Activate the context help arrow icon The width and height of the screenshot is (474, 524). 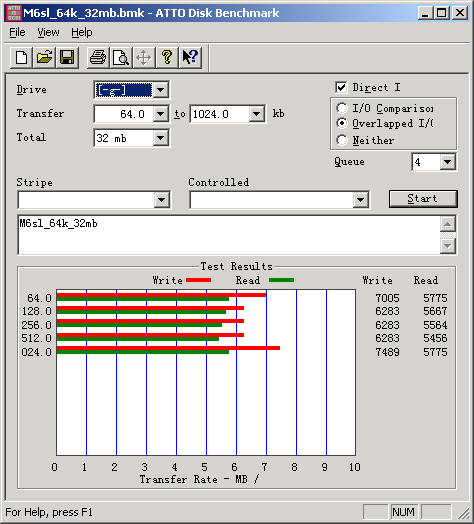(190, 58)
